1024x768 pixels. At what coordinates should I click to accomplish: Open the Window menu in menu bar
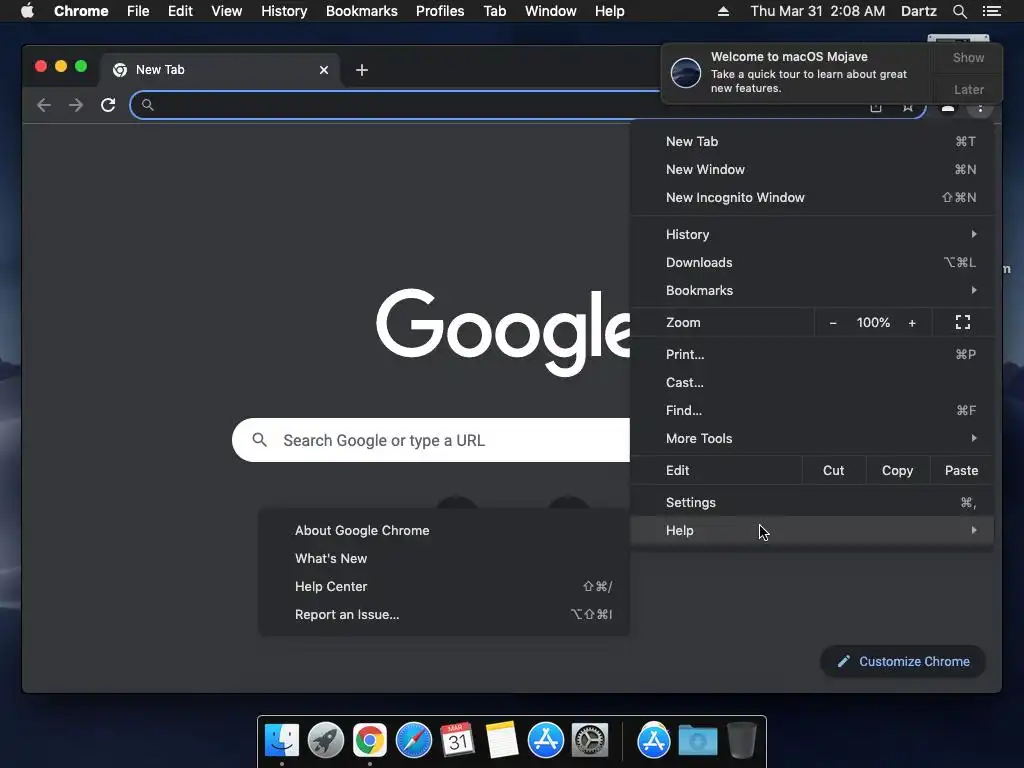pyautogui.click(x=551, y=11)
